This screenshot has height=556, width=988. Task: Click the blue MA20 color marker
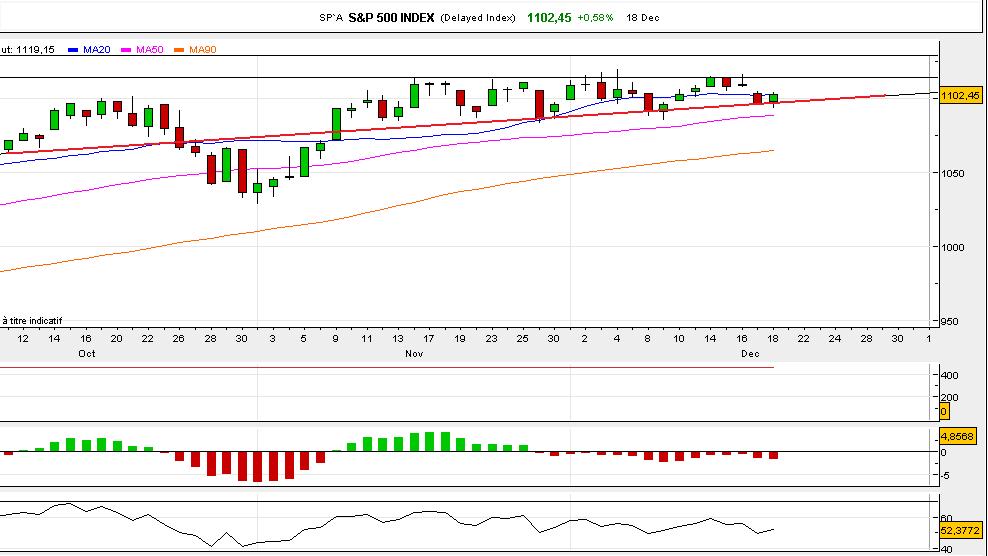coord(72,50)
